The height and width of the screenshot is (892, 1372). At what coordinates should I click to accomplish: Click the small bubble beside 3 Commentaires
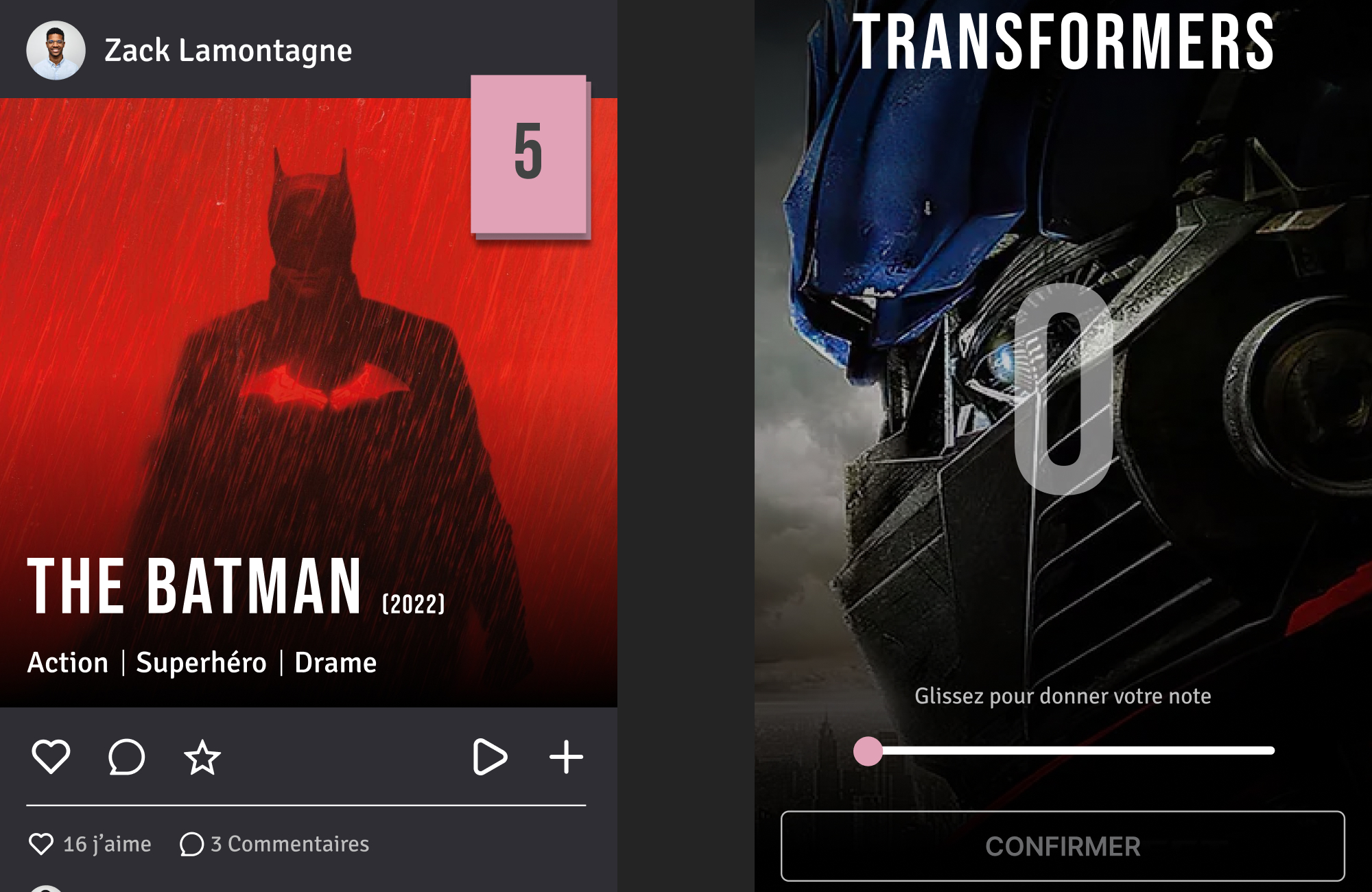coord(191,844)
